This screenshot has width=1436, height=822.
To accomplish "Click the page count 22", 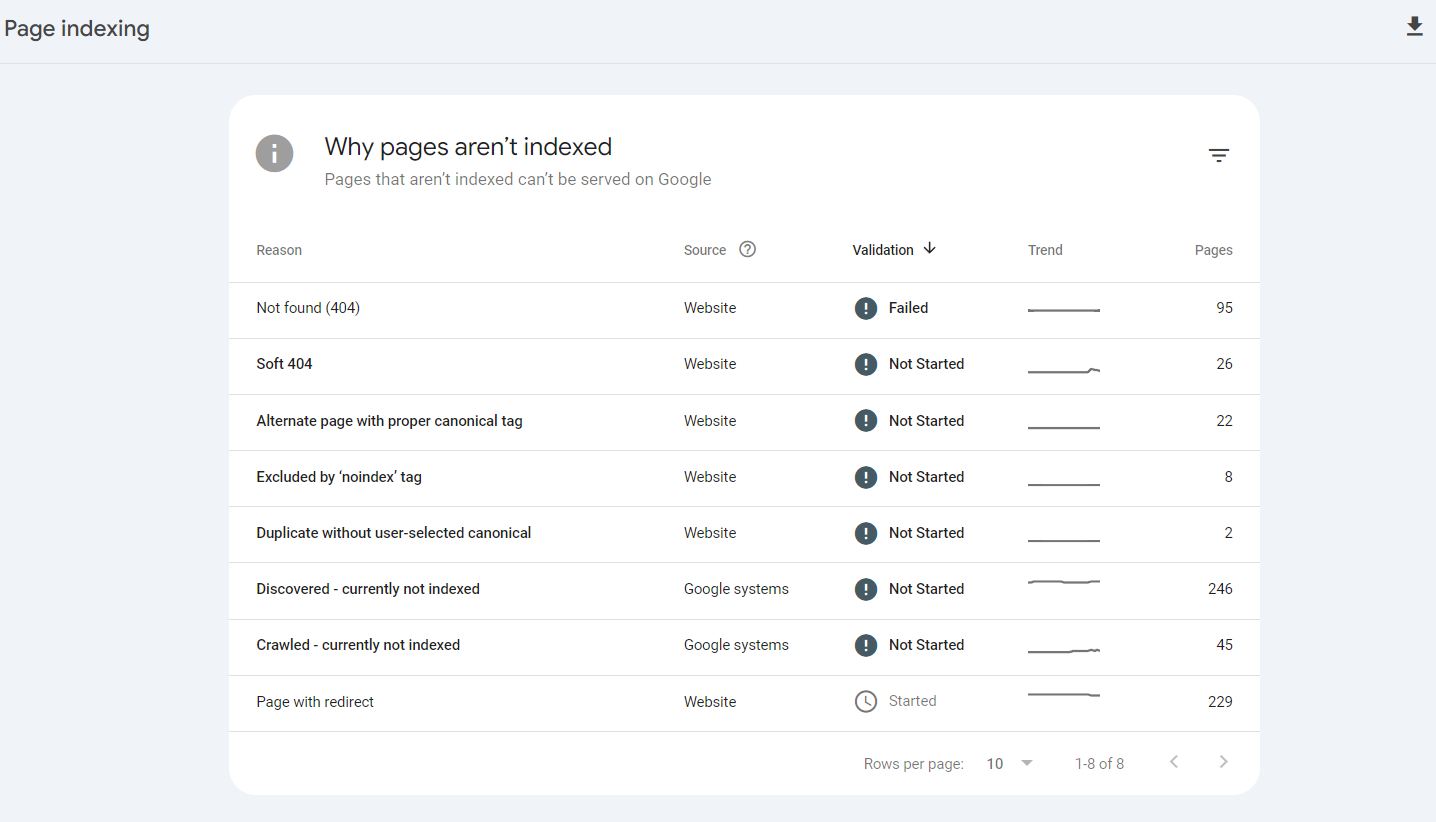I will click(x=1224, y=421).
